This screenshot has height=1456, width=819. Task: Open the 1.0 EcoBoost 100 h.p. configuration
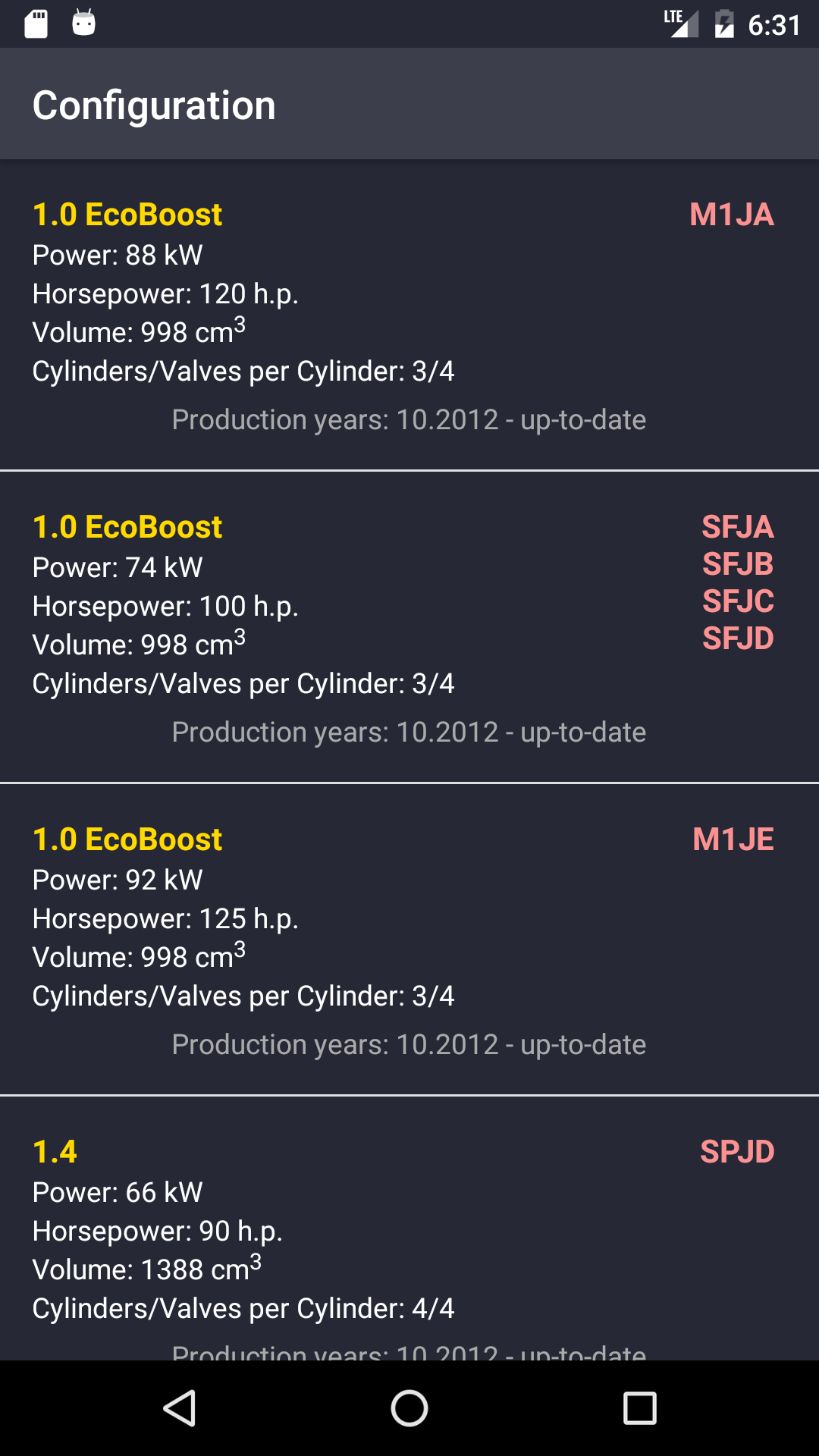[409, 627]
